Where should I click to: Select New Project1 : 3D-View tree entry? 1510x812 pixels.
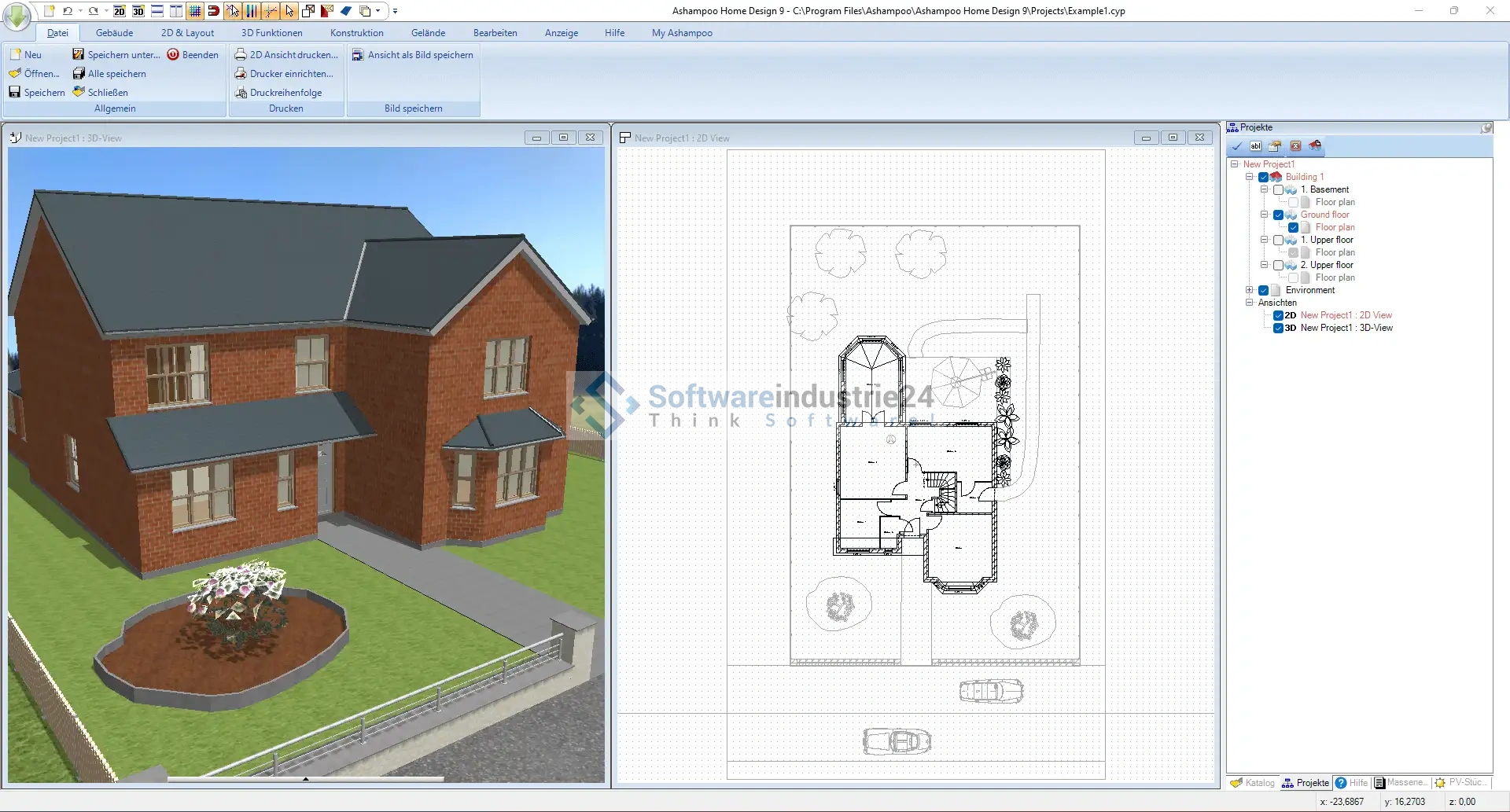click(1346, 328)
